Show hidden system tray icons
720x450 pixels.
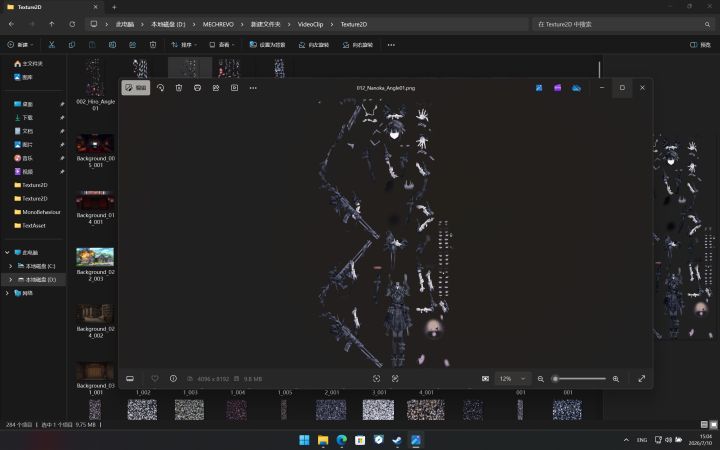click(x=626, y=440)
